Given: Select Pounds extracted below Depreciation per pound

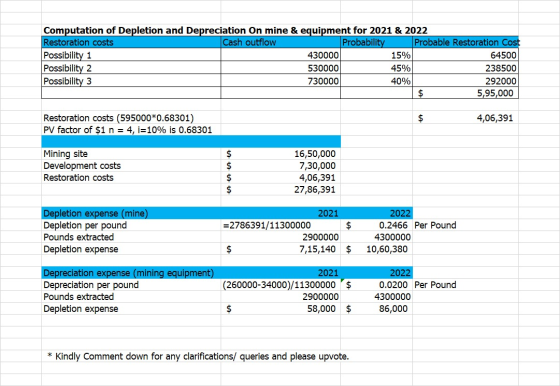Looking at the screenshot, I should [x=79, y=297].
